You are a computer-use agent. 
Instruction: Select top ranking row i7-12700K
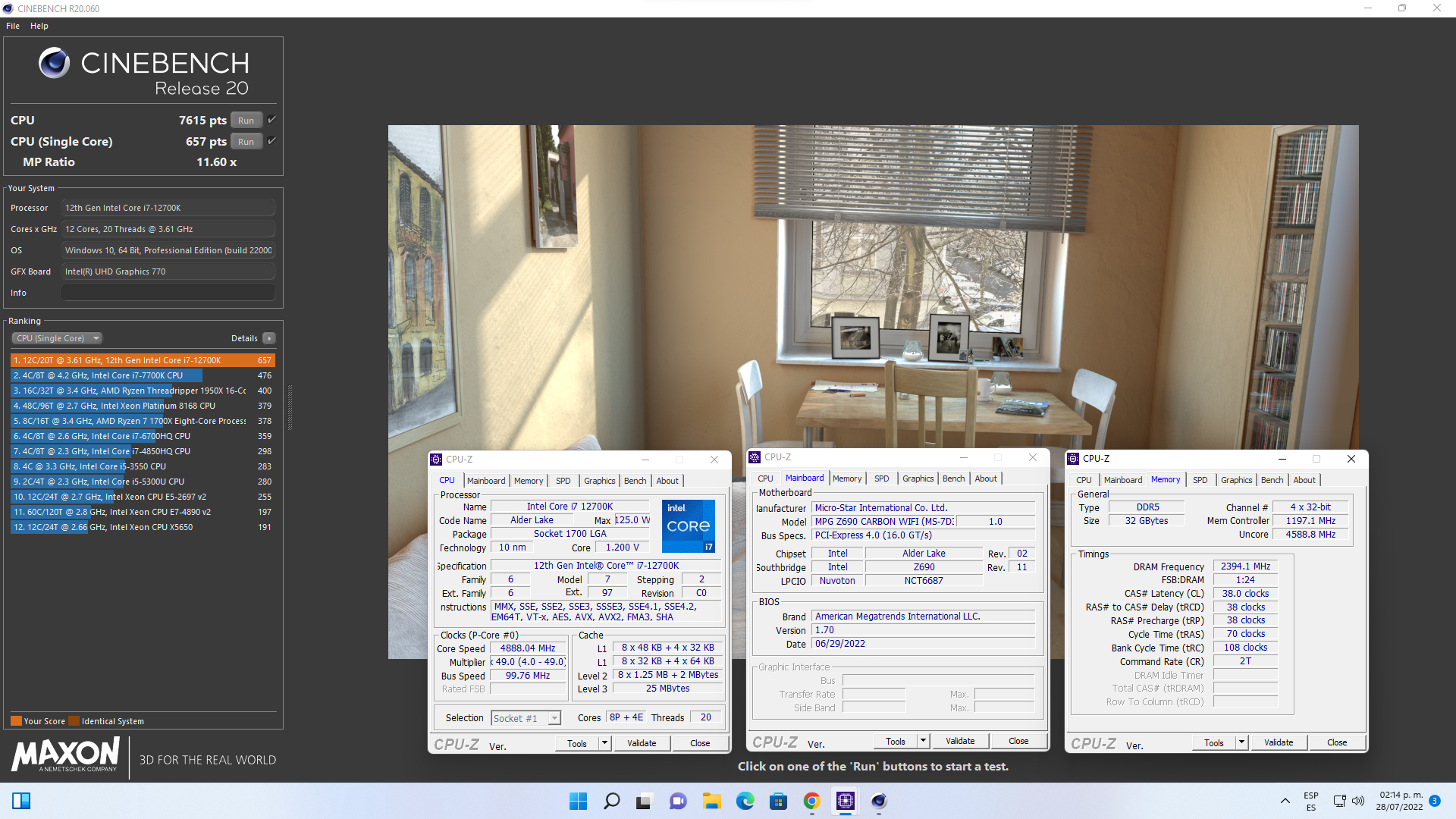click(x=143, y=360)
